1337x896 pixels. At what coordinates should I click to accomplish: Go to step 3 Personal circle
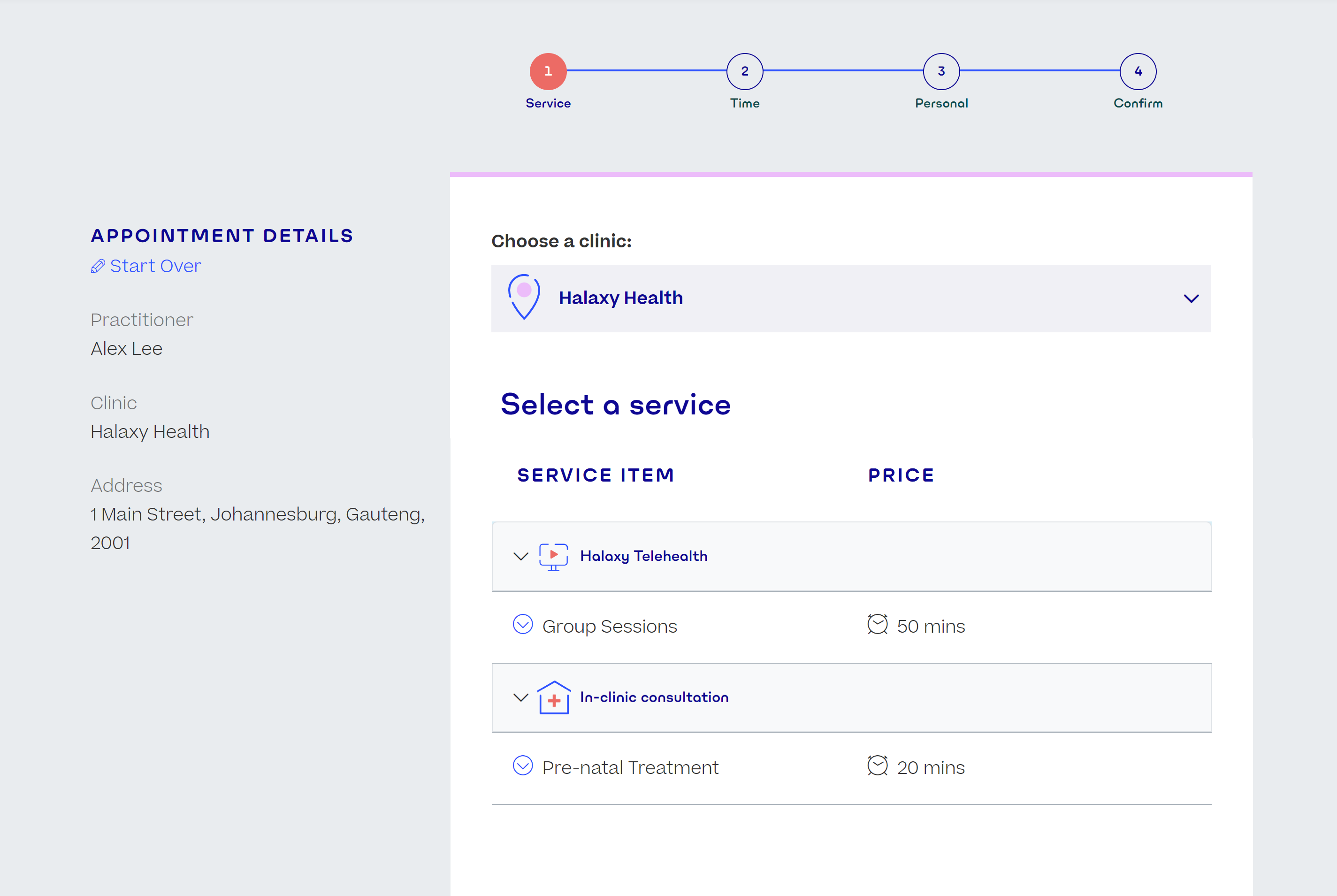(941, 71)
